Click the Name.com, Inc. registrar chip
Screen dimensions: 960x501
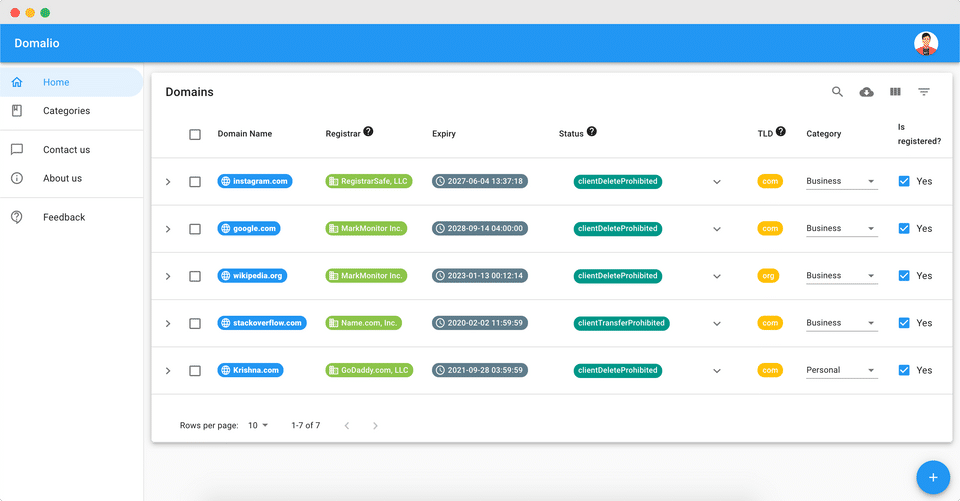[364, 323]
